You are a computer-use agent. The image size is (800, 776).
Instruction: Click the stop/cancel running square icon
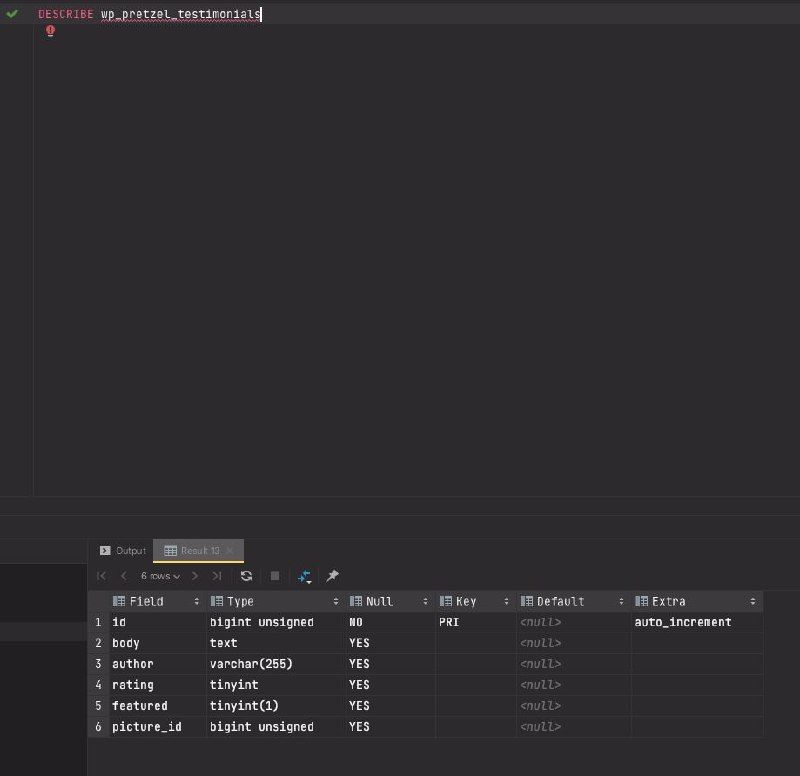(274, 576)
